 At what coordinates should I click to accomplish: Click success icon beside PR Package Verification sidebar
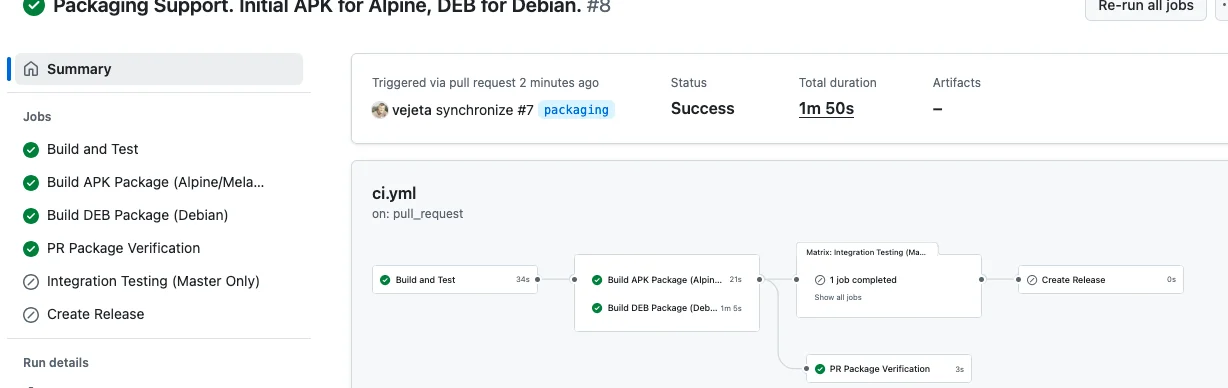pos(31,248)
